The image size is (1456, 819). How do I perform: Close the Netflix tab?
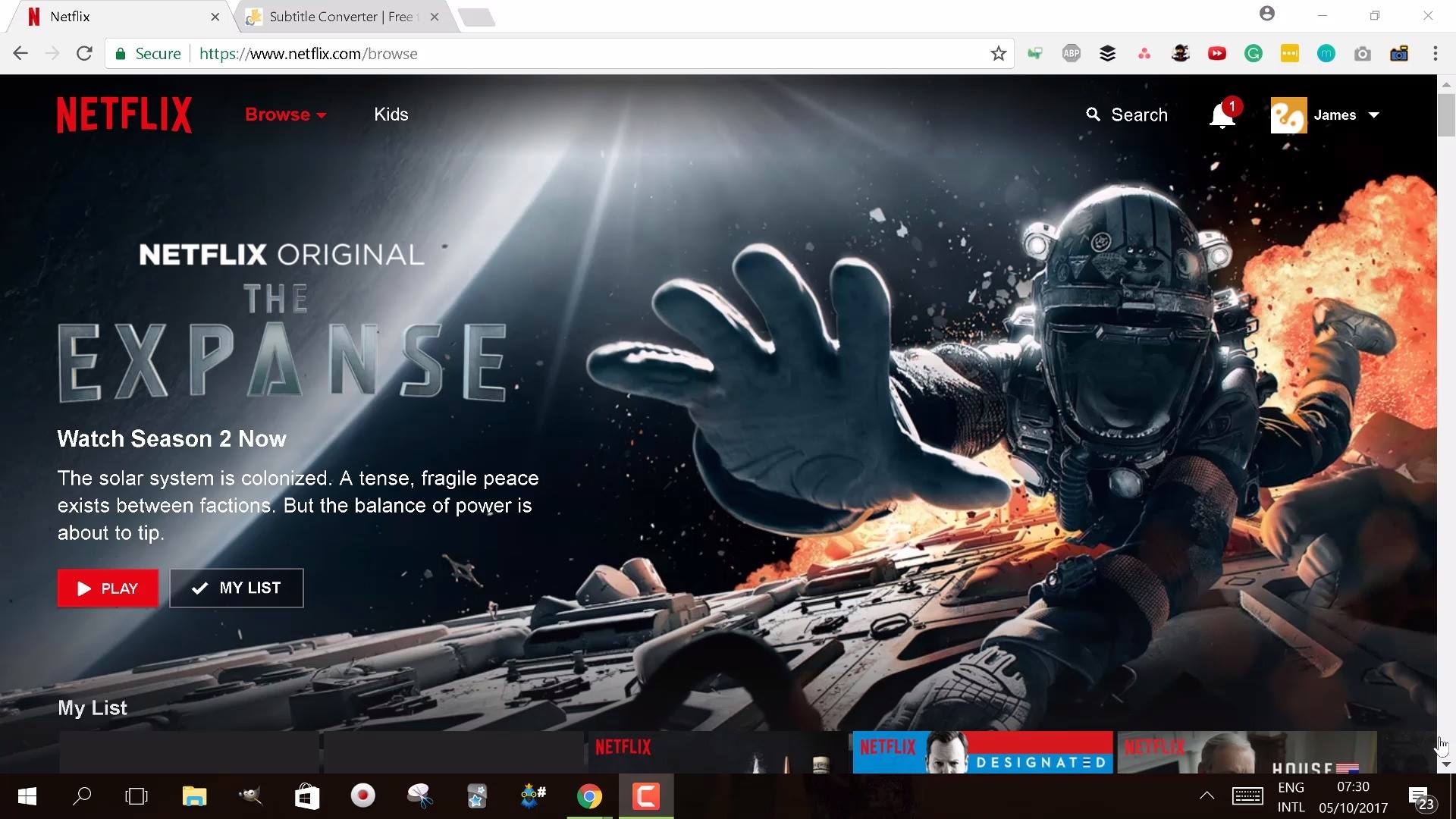(215, 17)
